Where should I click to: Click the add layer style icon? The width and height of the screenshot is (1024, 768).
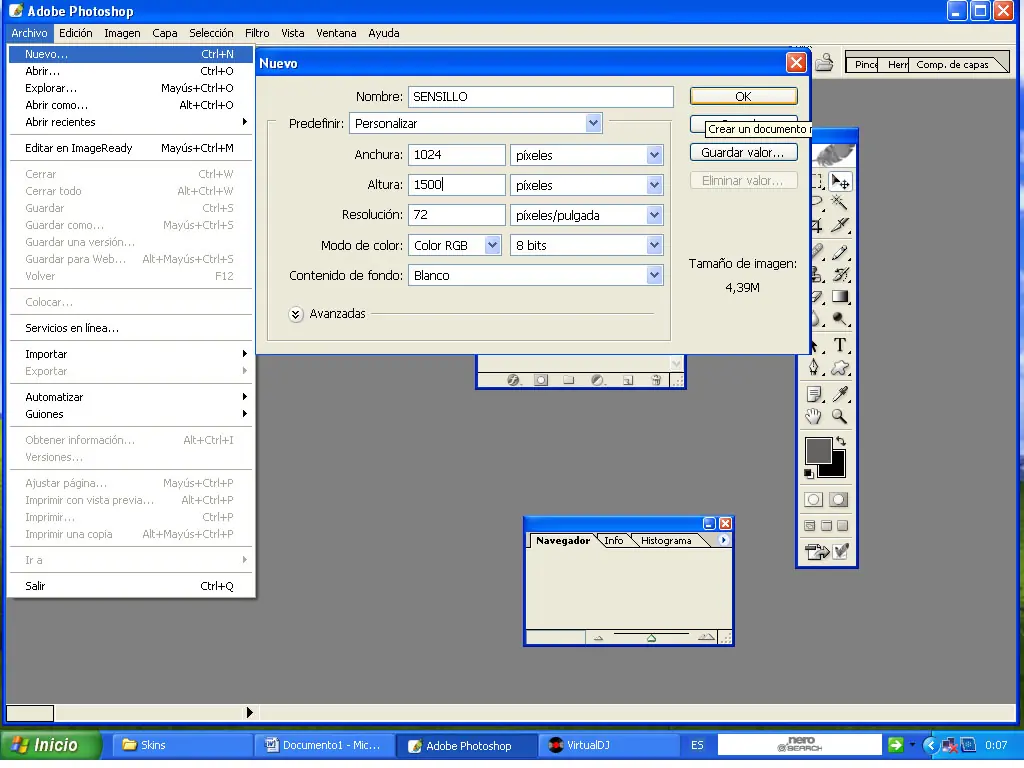pos(514,380)
